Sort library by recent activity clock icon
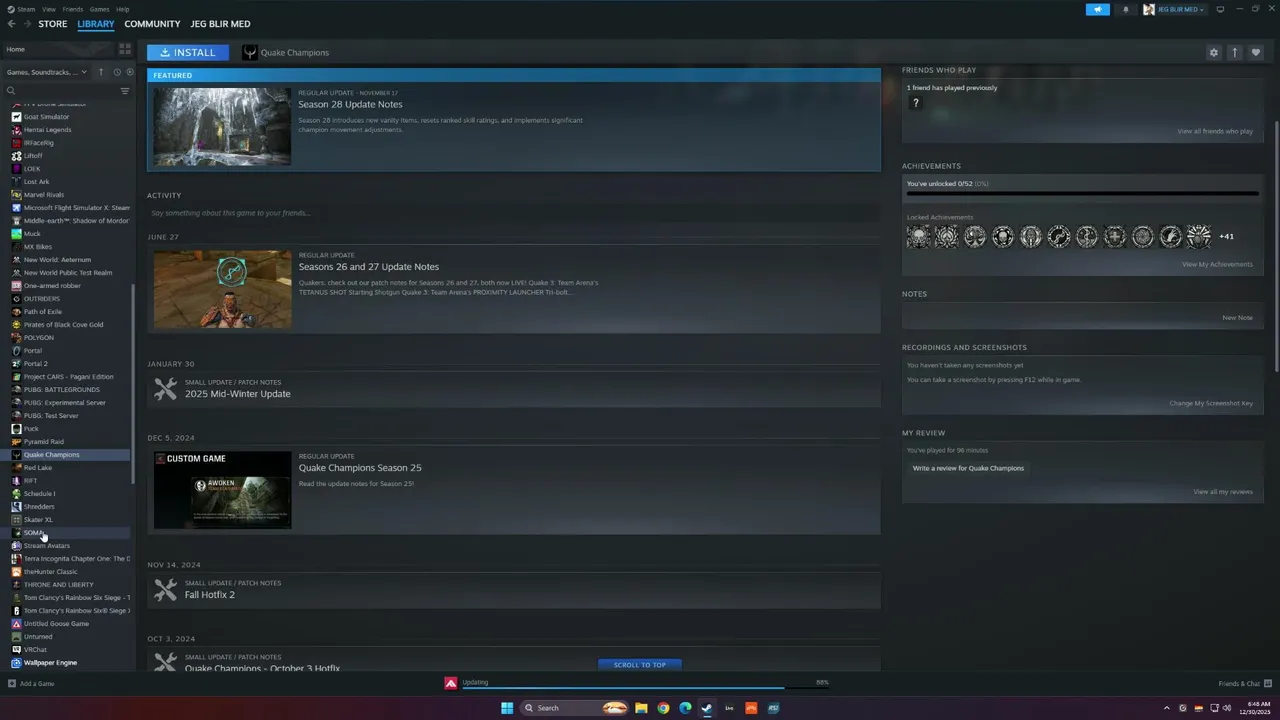This screenshot has width=1280, height=720. coord(117,72)
